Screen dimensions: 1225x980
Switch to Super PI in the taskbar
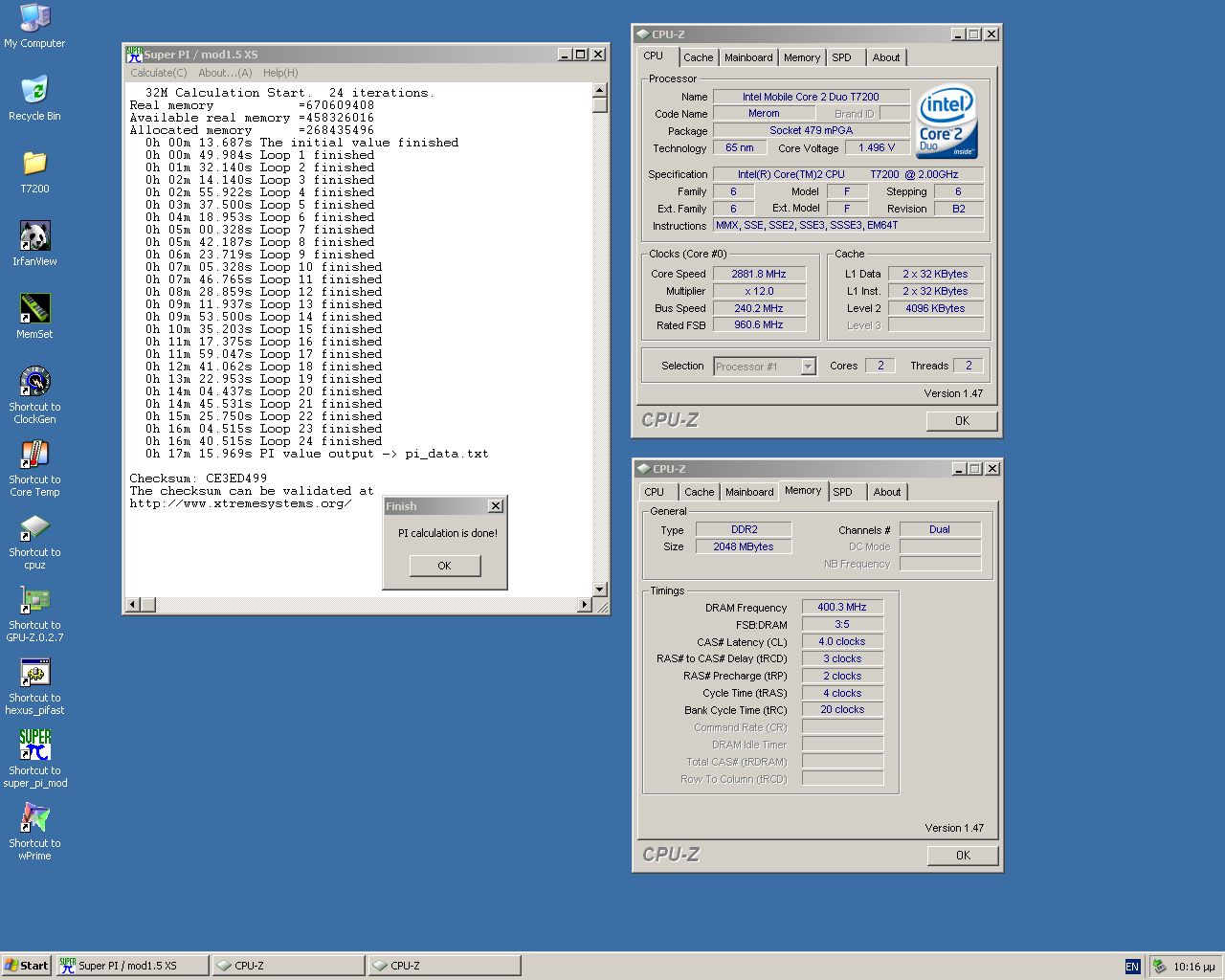coord(132,966)
